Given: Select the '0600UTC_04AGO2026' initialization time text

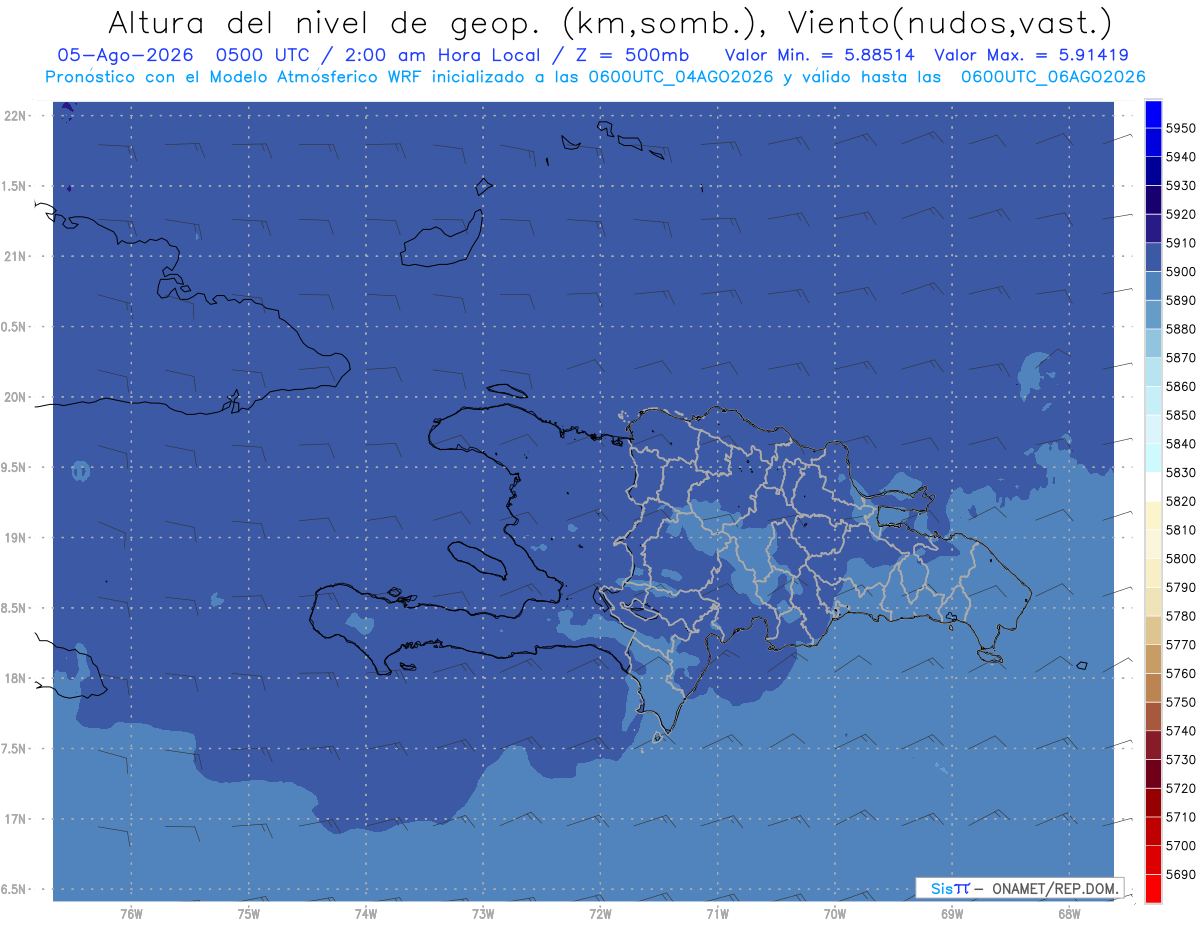Looking at the screenshot, I should click(x=680, y=77).
